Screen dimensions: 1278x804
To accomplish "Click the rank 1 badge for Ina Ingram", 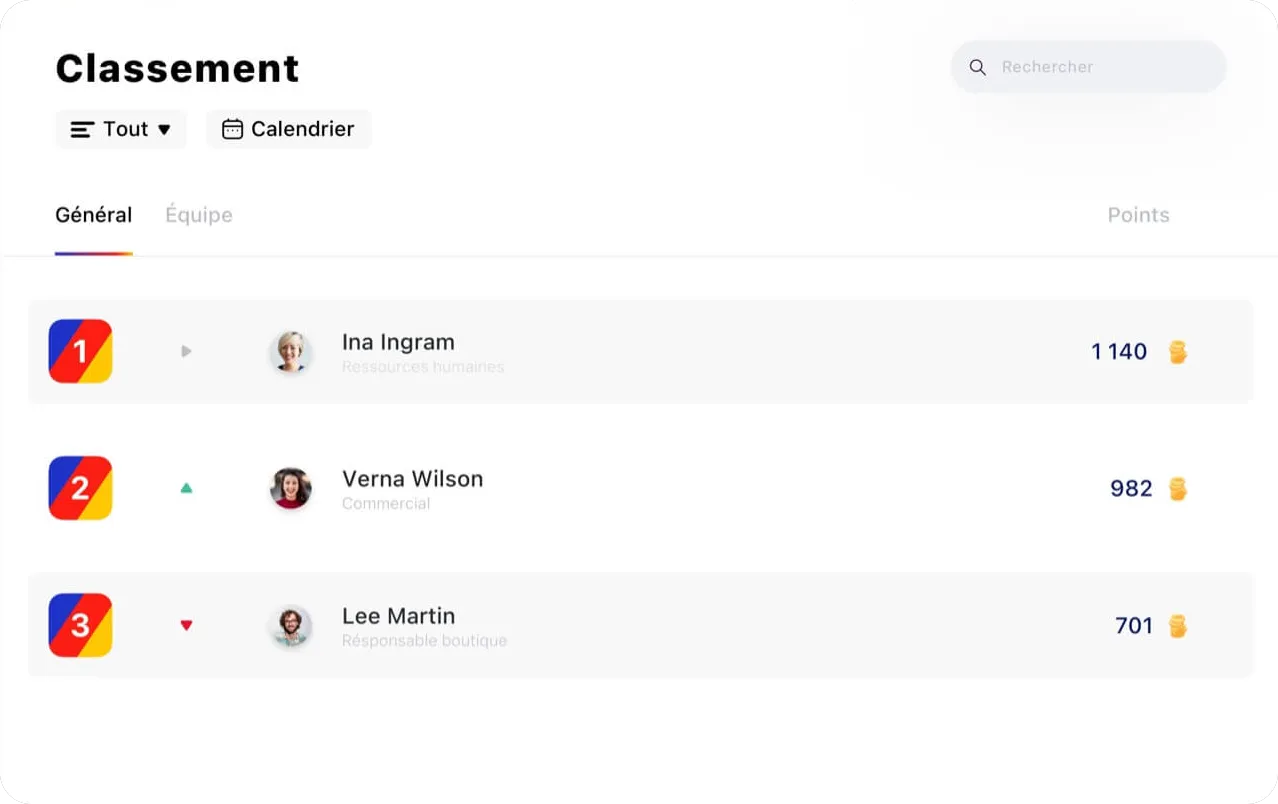I will [x=80, y=351].
